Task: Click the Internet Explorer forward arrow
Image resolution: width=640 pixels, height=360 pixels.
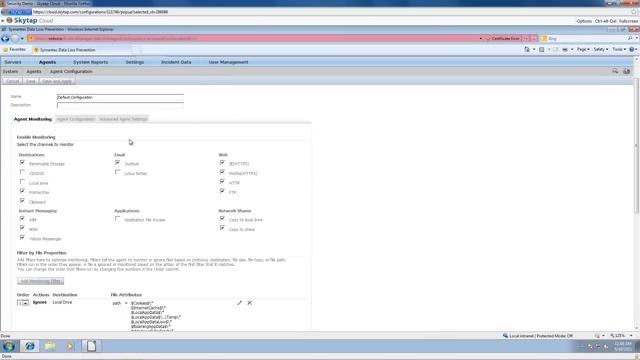Action: tap(15, 38)
